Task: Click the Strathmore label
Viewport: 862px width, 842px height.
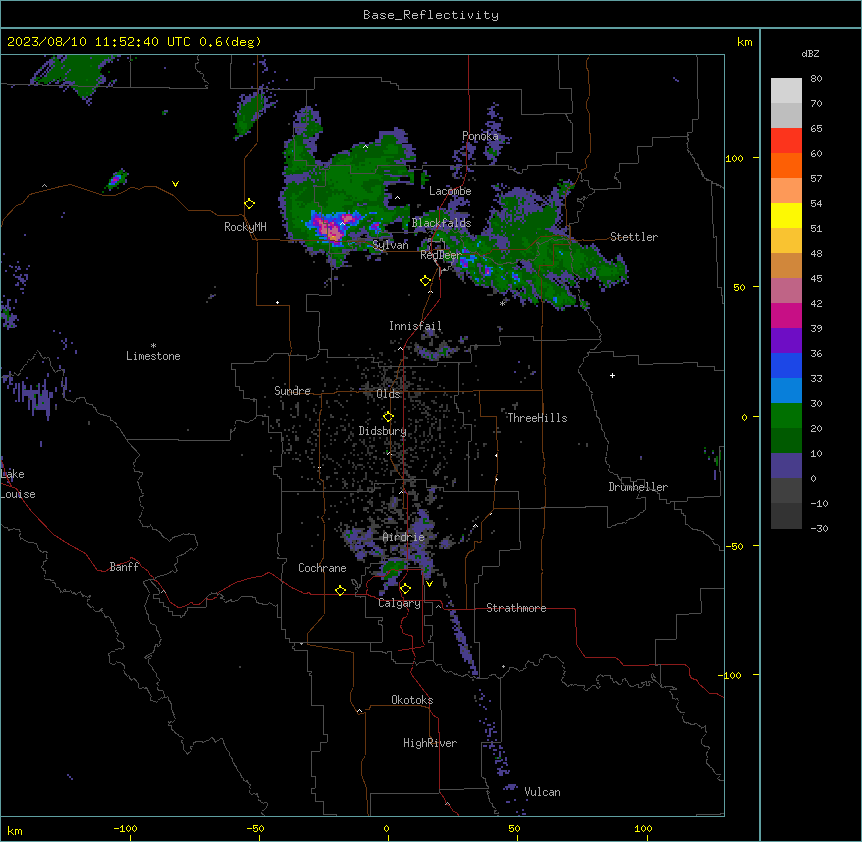Action: click(516, 608)
